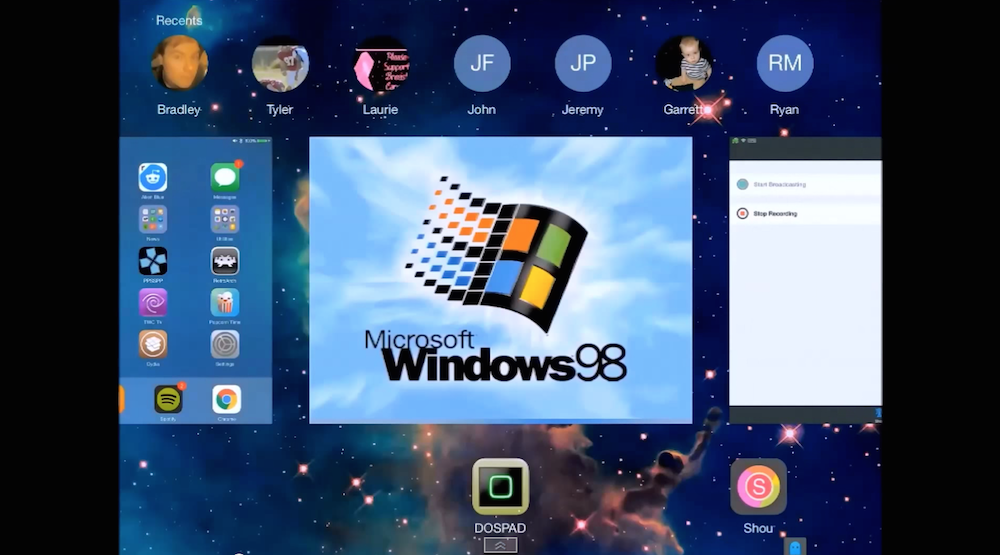Open Spotify in the dock

168,399
